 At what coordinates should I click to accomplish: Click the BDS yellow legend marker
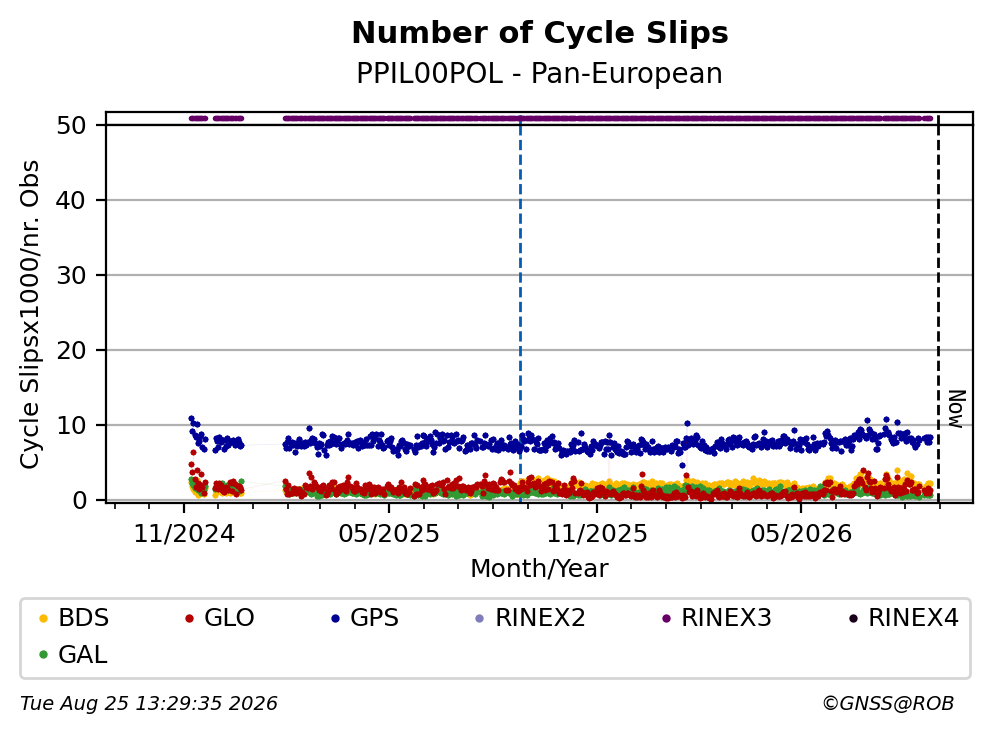[43, 618]
